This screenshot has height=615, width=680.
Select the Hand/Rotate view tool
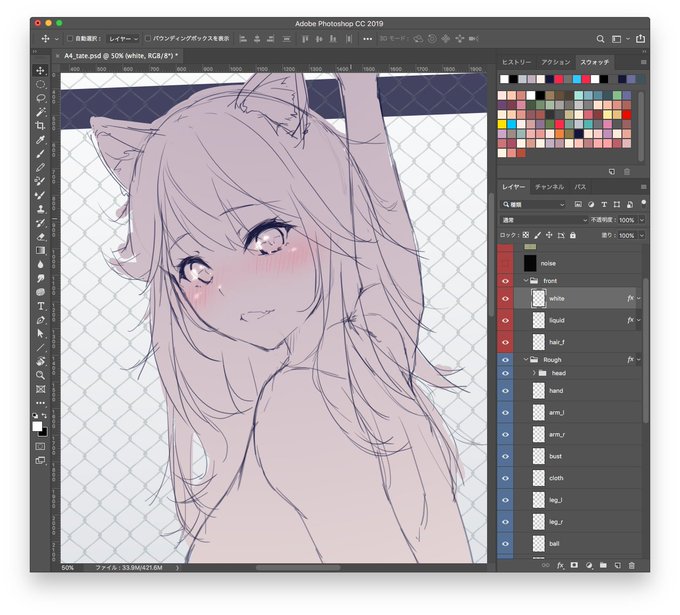pos(40,361)
